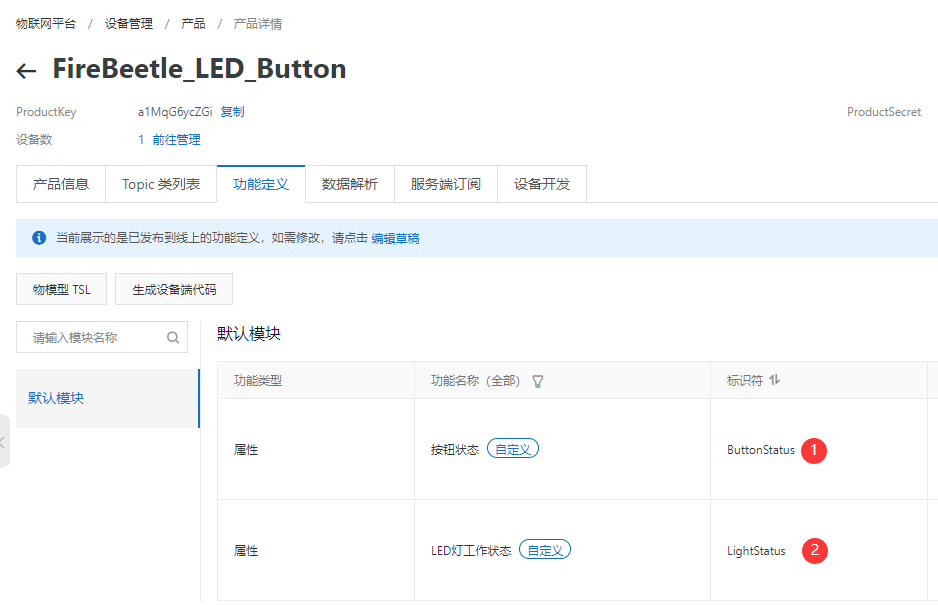Viewport: 938px width, 605px height.
Task: Navigate to 物联网平台 breadcrumb
Action: click(46, 24)
